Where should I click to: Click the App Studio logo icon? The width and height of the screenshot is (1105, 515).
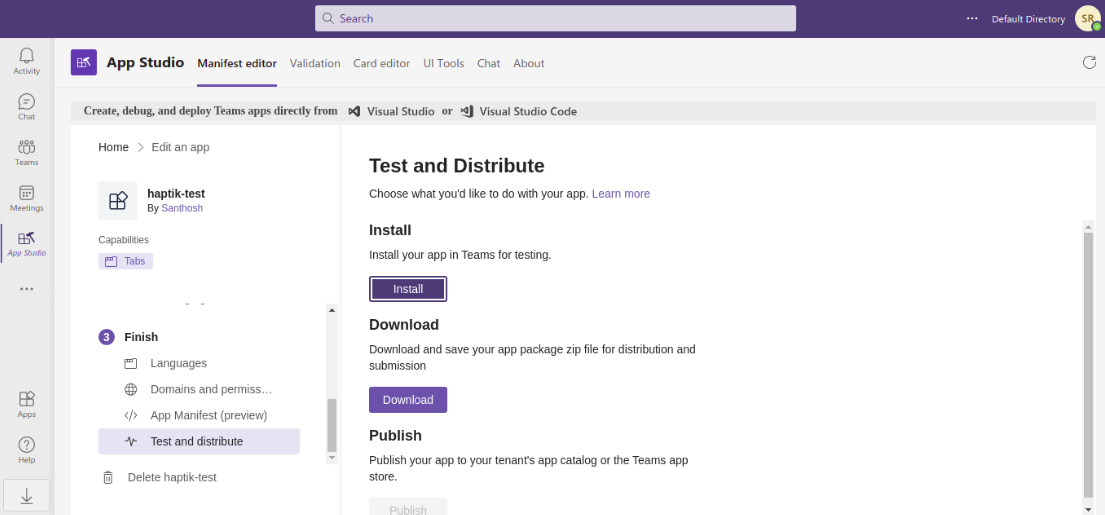[84, 63]
